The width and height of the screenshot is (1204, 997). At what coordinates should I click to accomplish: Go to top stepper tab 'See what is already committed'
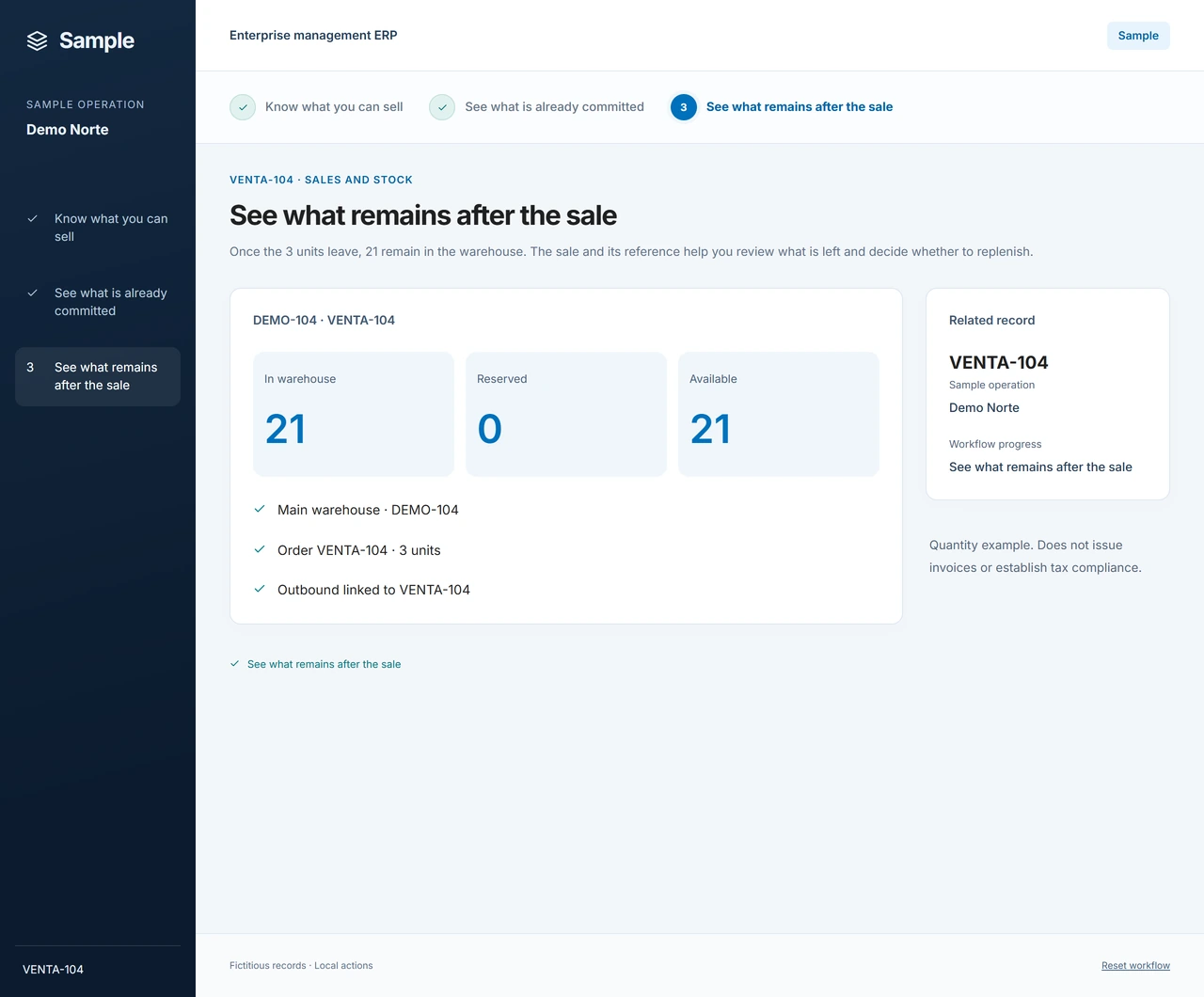(x=536, y=107)
